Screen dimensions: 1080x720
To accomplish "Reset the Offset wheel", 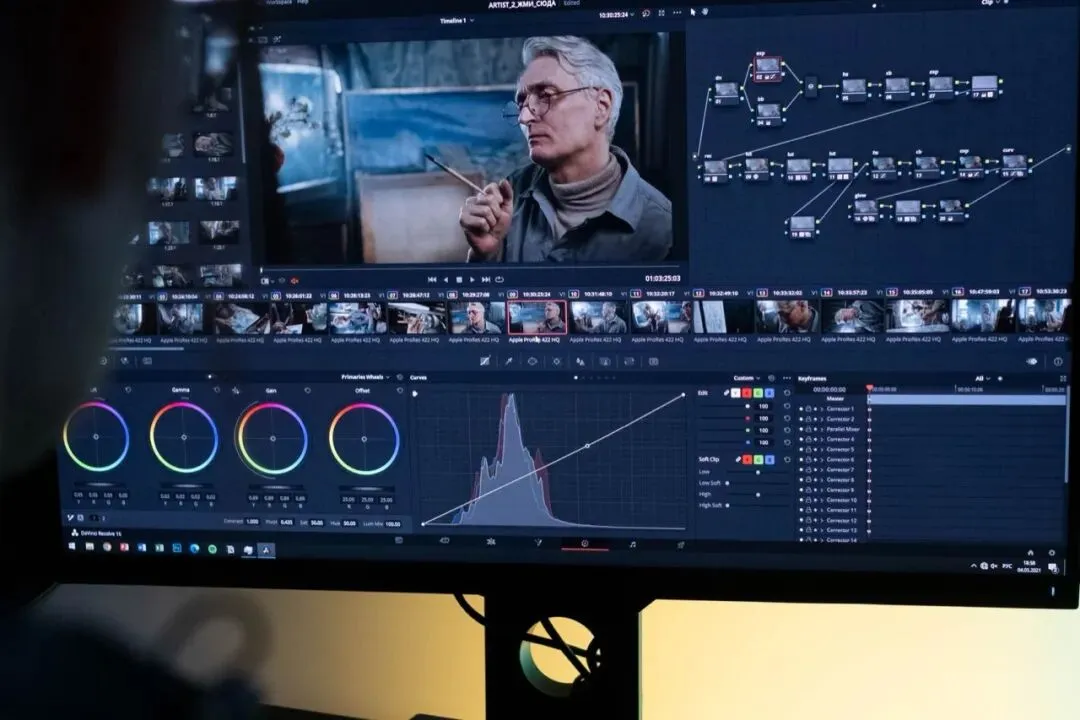I will (x=399, y=391).
